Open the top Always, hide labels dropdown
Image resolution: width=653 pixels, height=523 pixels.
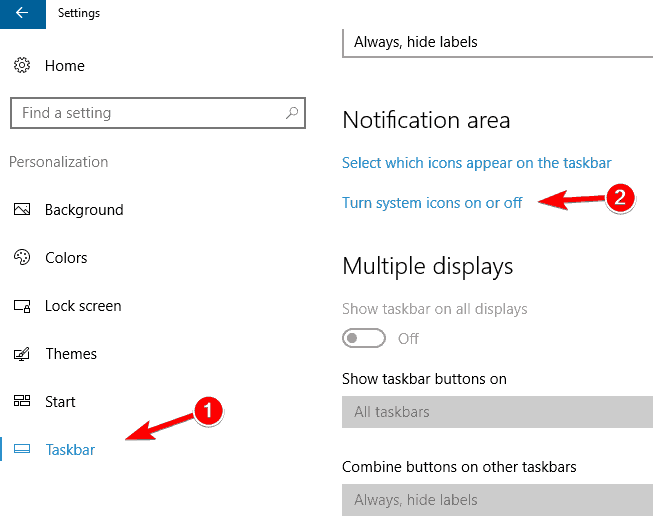click(x=497, y=42)
